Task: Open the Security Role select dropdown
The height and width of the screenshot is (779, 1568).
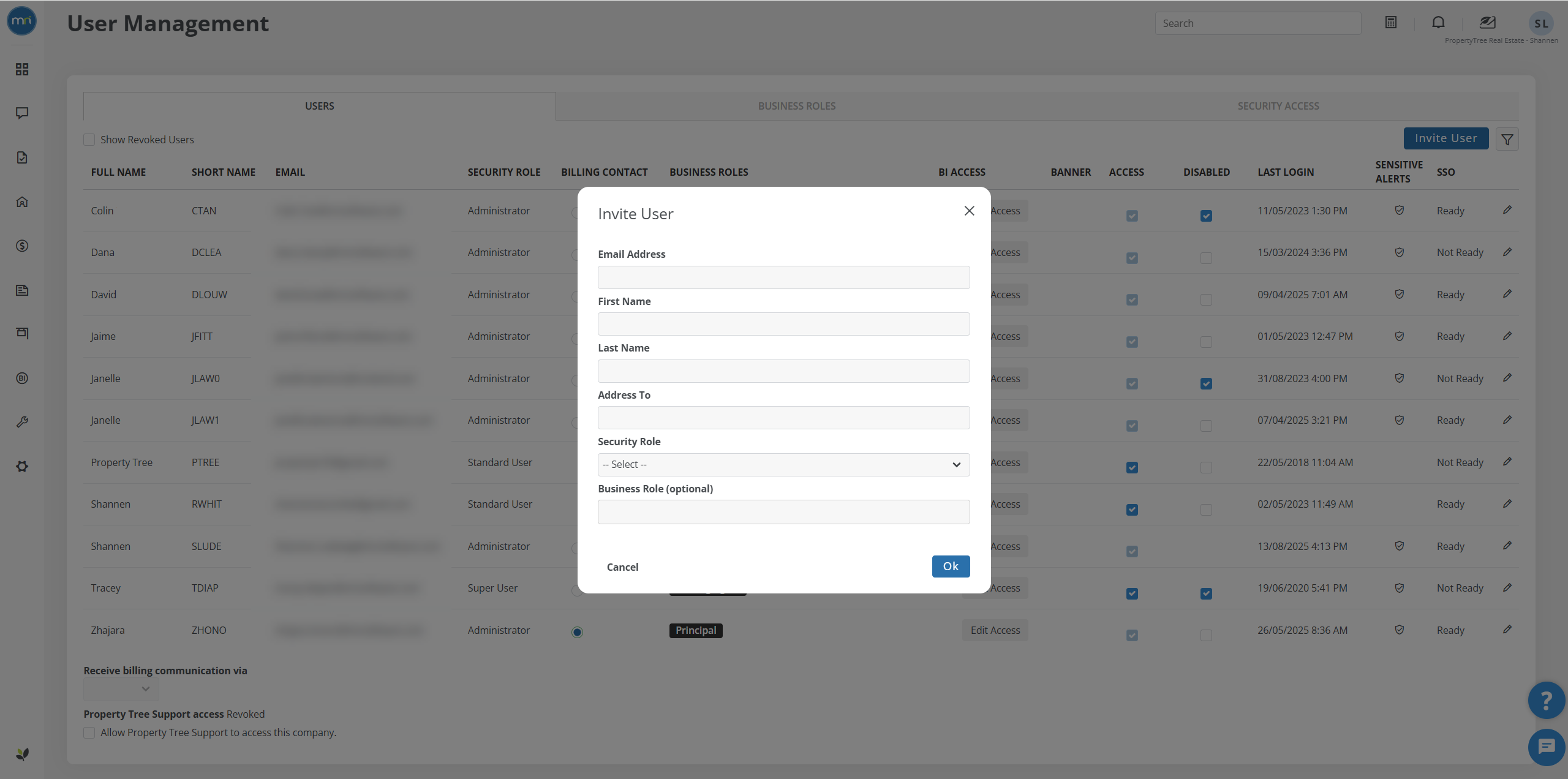Action: point(783,464)
